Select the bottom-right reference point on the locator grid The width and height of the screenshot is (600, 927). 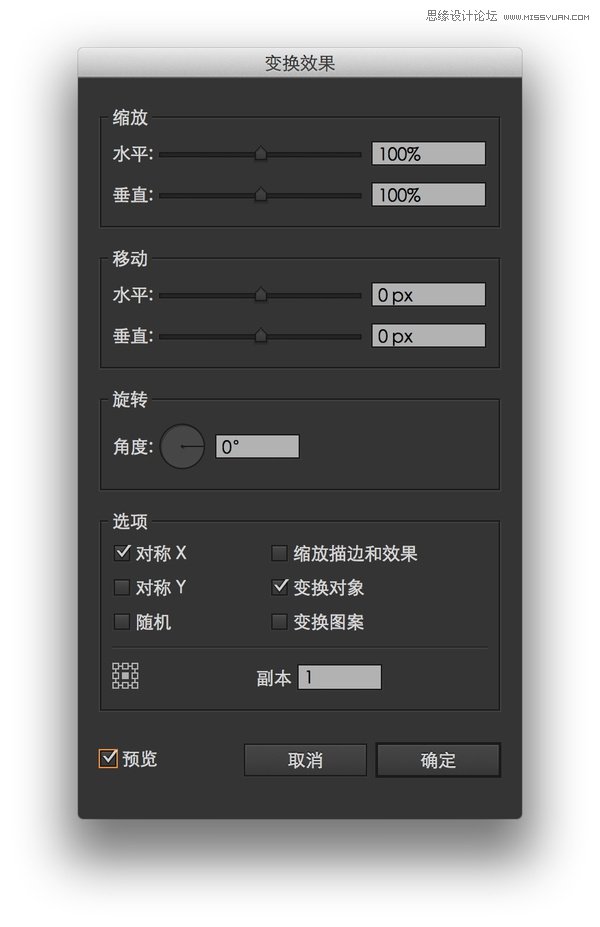pos(135,685)
